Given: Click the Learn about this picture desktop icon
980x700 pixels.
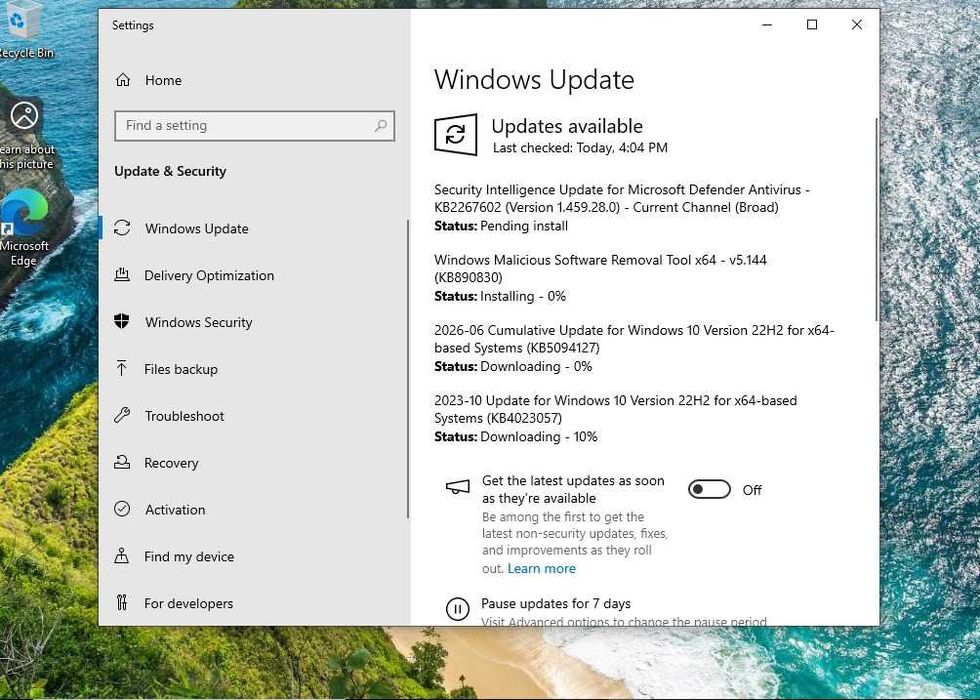Looking at the screenshot, I should click(26, 134).
